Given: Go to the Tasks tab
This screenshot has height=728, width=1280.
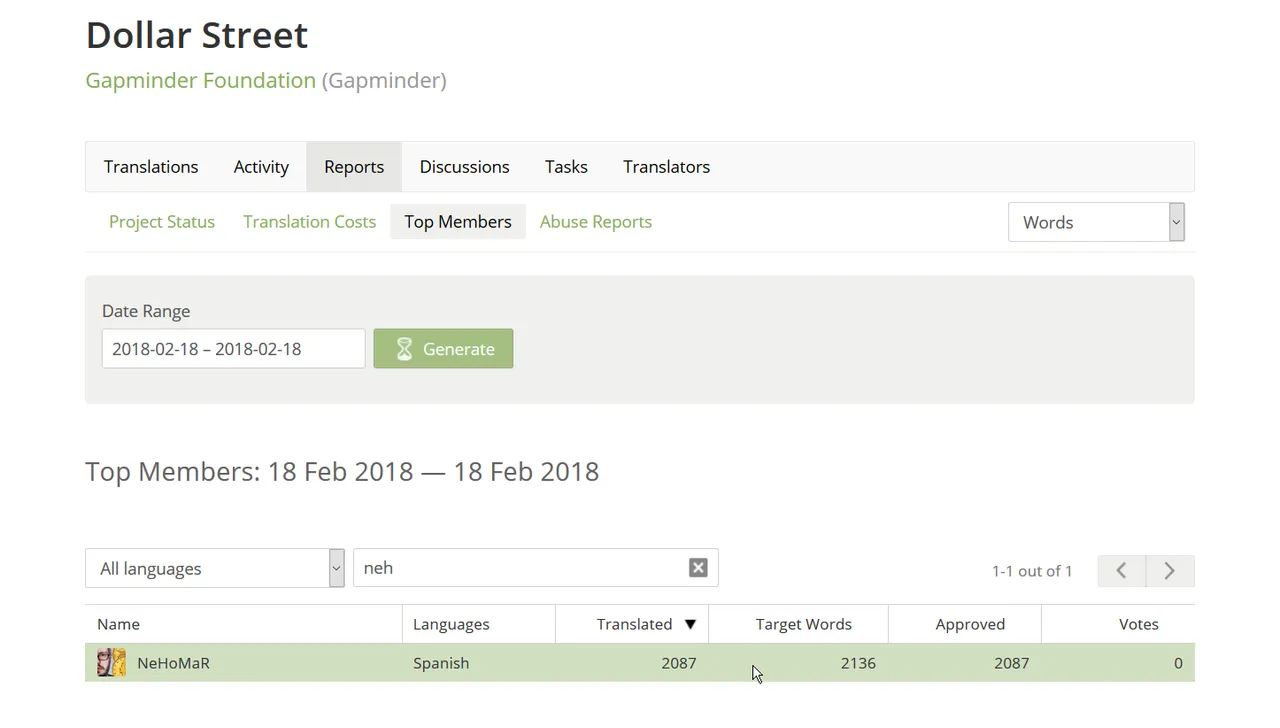Looking at the screenshot, I should (x=566, y=167).
